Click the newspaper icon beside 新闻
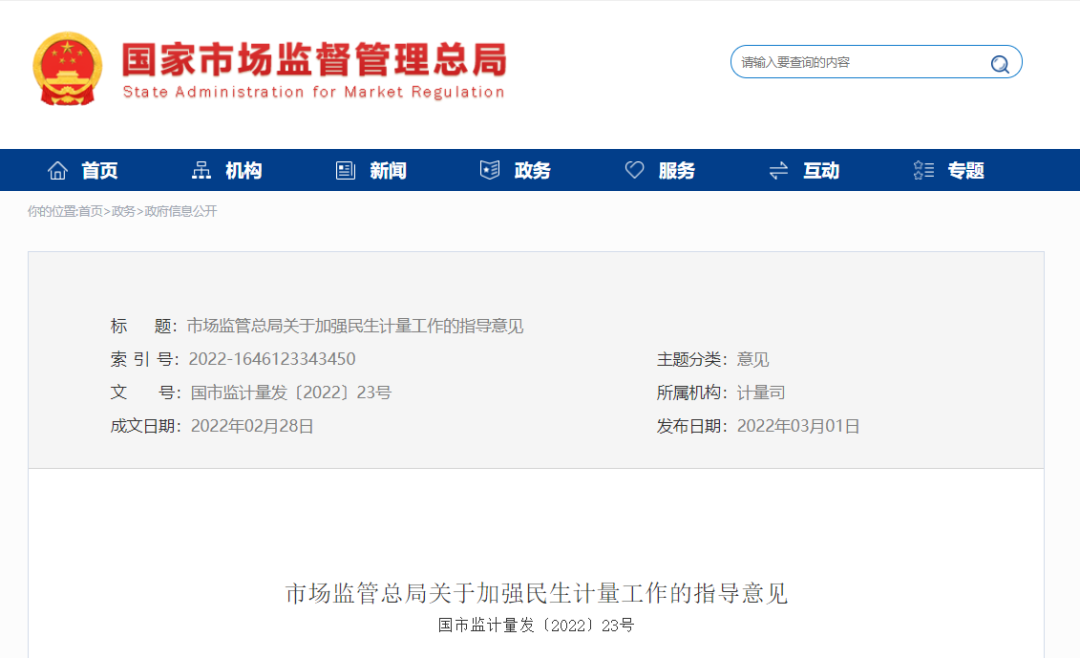Screen dimensions: 1080x658 345,170
